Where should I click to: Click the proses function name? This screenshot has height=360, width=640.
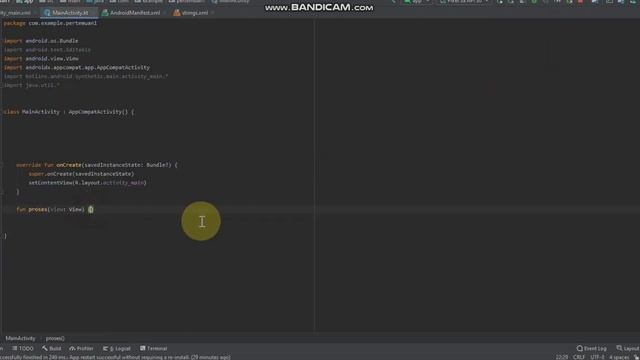[x=38, y=209]
